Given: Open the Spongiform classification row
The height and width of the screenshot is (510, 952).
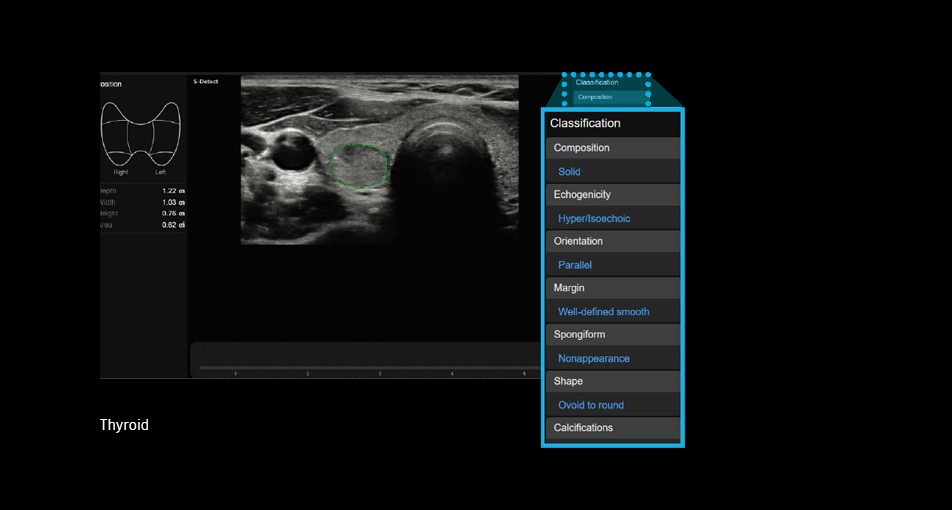Looking at the screenshot, I should pyautogui.click(x=613, y=335).
